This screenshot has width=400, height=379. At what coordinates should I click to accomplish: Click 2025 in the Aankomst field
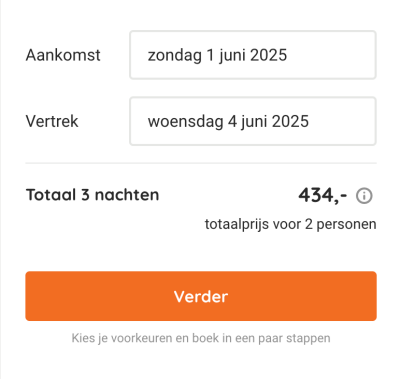[x=268, y=55]
